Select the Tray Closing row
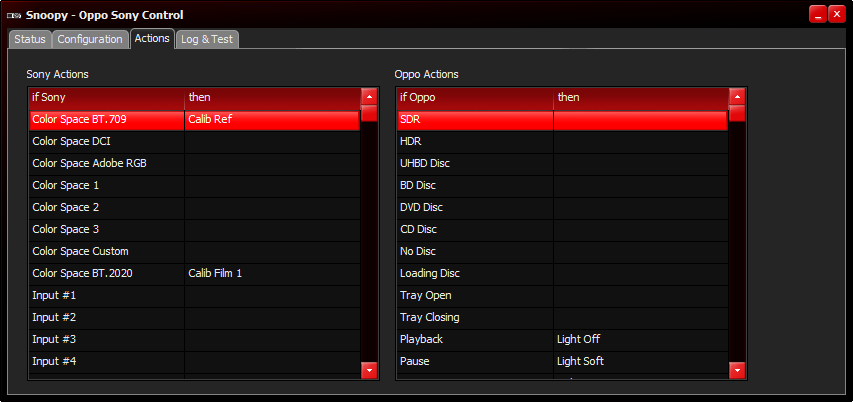This screenshot has height=402, width=853. pyautogui.click(x=563, y=318)
